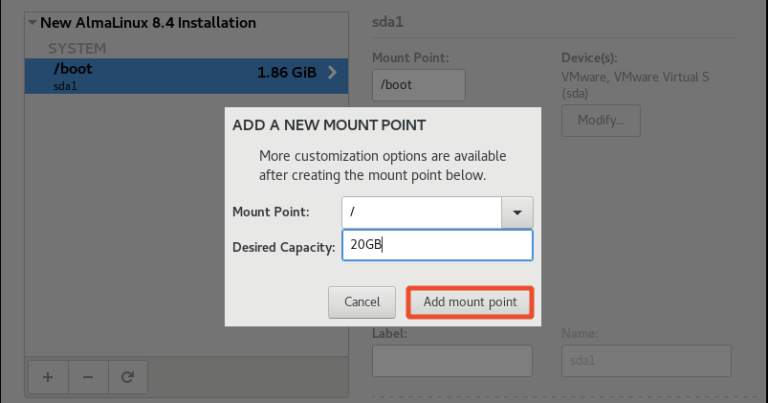Click the Modify... devices button
768x403 pixels.
point(601,120)
